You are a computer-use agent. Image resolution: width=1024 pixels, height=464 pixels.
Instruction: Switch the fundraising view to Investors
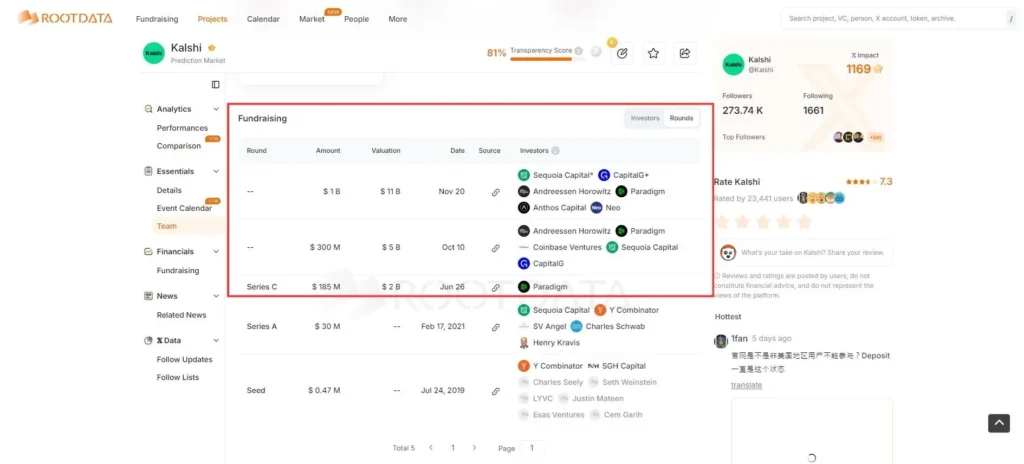[644, 118]
